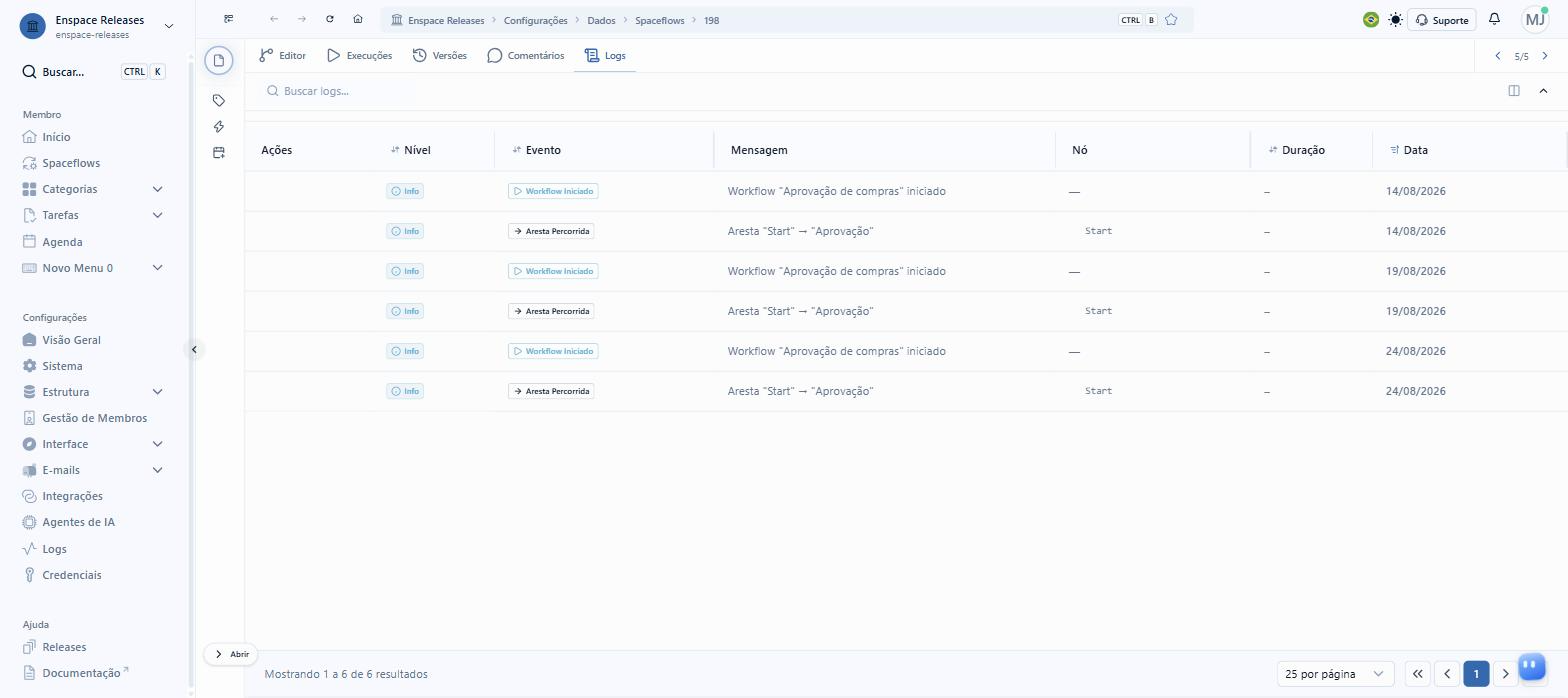Image resolution: width=1568 pixels, height=698 pixels.
Task: Toggle light theme with the sun icon
Action: [x=1396, y=19]
